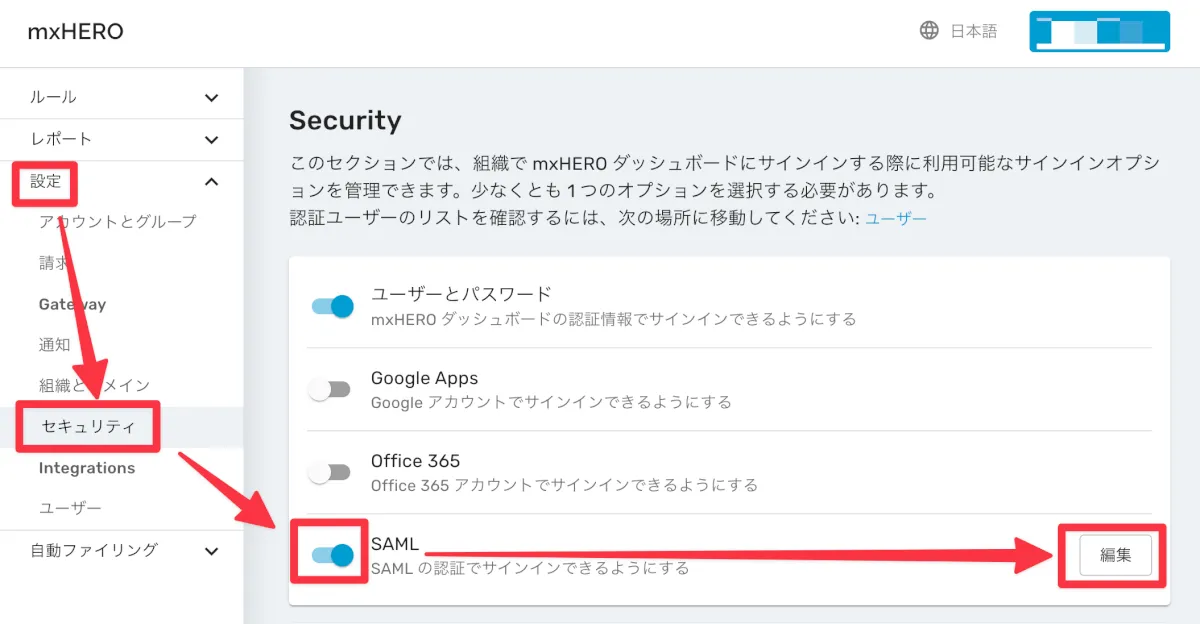This screenshot has width=1200, height=624.
Task: Click the globe language icon
Action: (x=929, y=31)
